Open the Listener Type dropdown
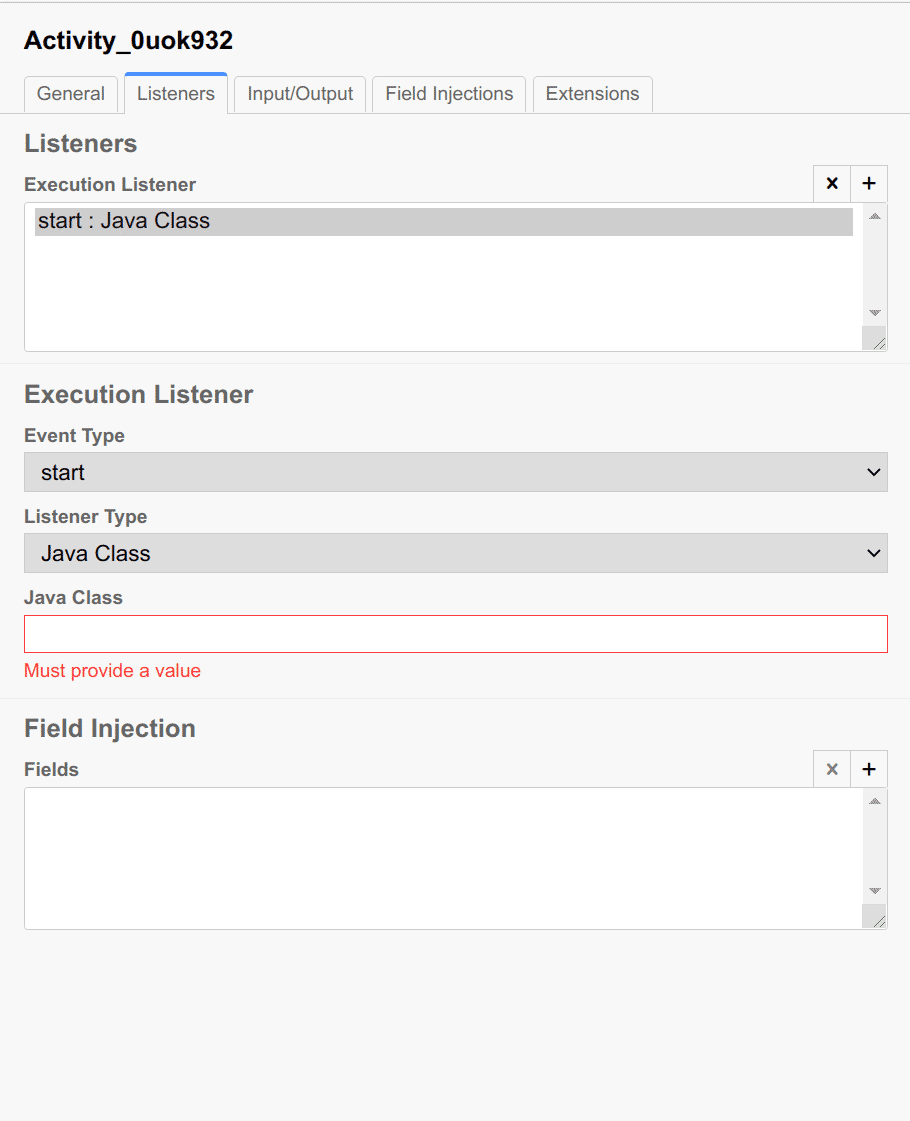 coord(455,553)
